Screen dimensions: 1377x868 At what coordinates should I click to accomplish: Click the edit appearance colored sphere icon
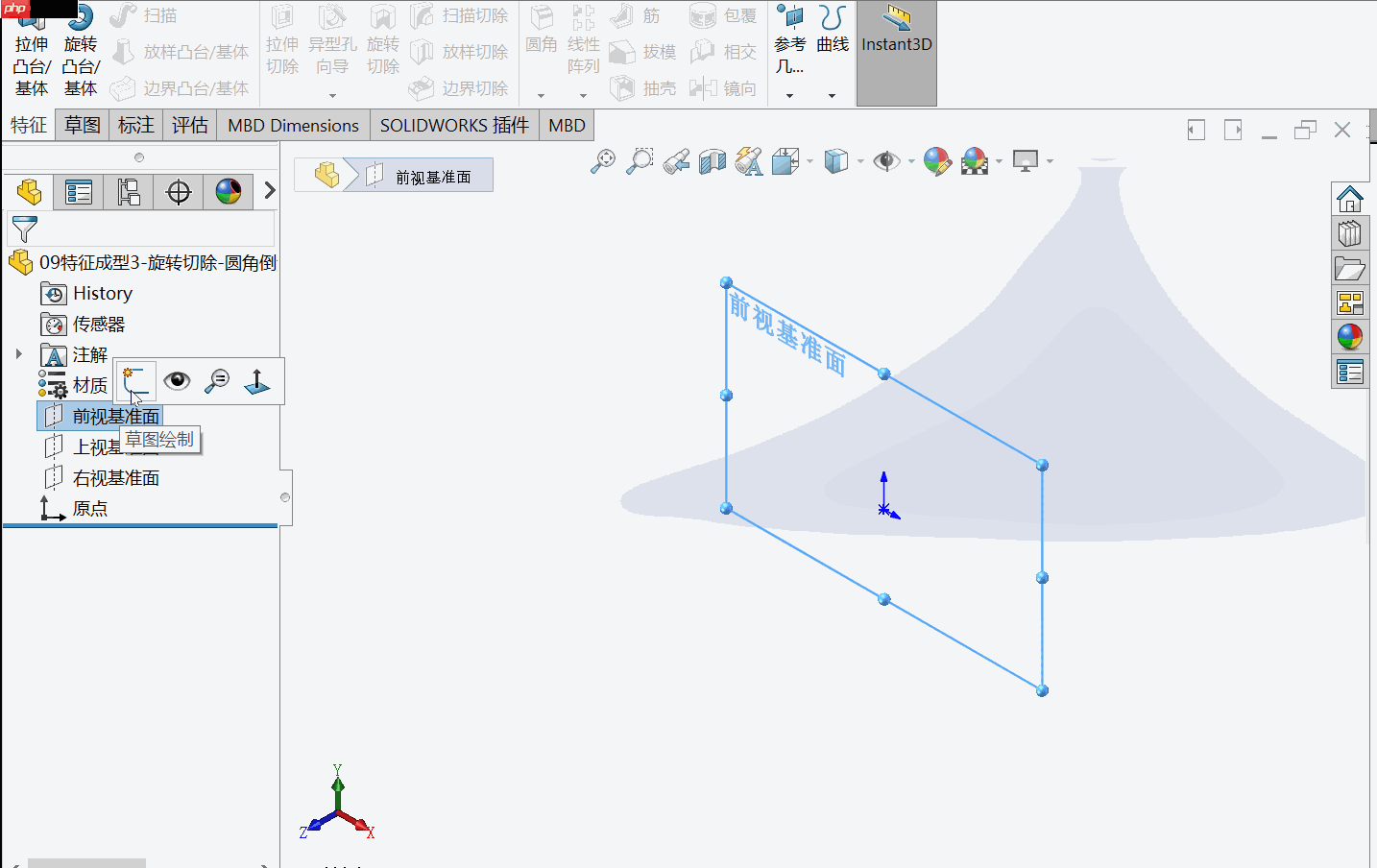pos(938,161)
